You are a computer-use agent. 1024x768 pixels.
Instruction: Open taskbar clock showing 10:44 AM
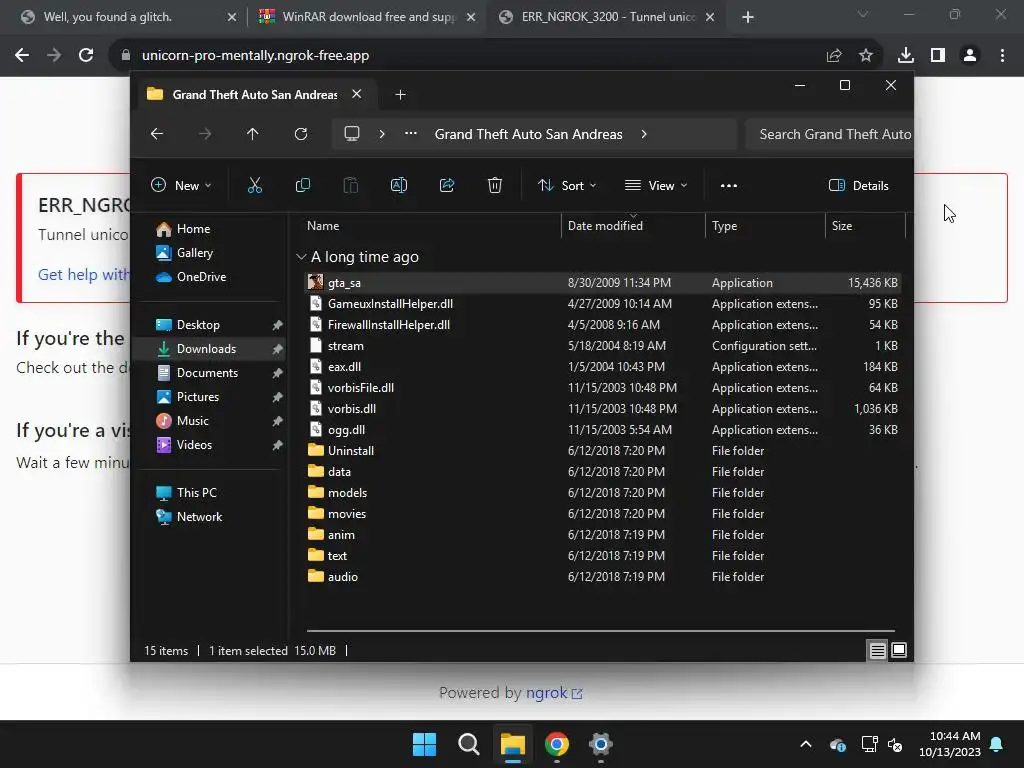pyautogui.click(x=949, y=744)
